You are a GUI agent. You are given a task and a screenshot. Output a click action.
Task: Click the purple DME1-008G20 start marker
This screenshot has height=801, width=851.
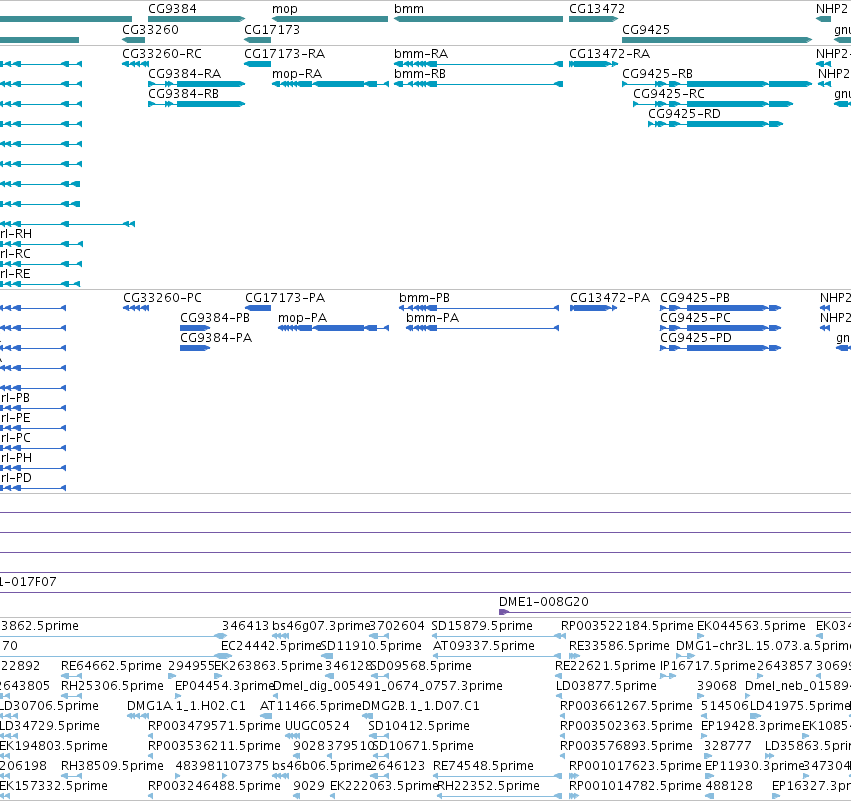click(503, 612)
